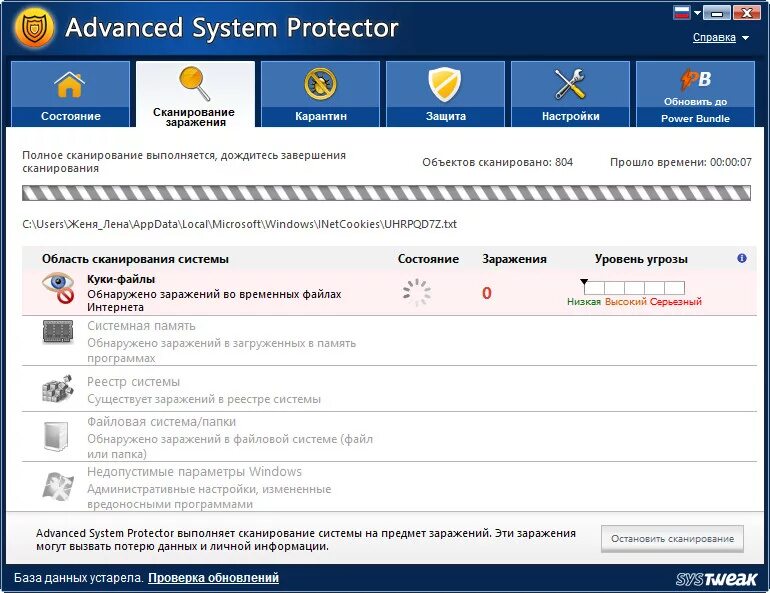Viewport: 770px width, 593px height.
Task: Click the Заражения column header
Action: click(514, 259)
